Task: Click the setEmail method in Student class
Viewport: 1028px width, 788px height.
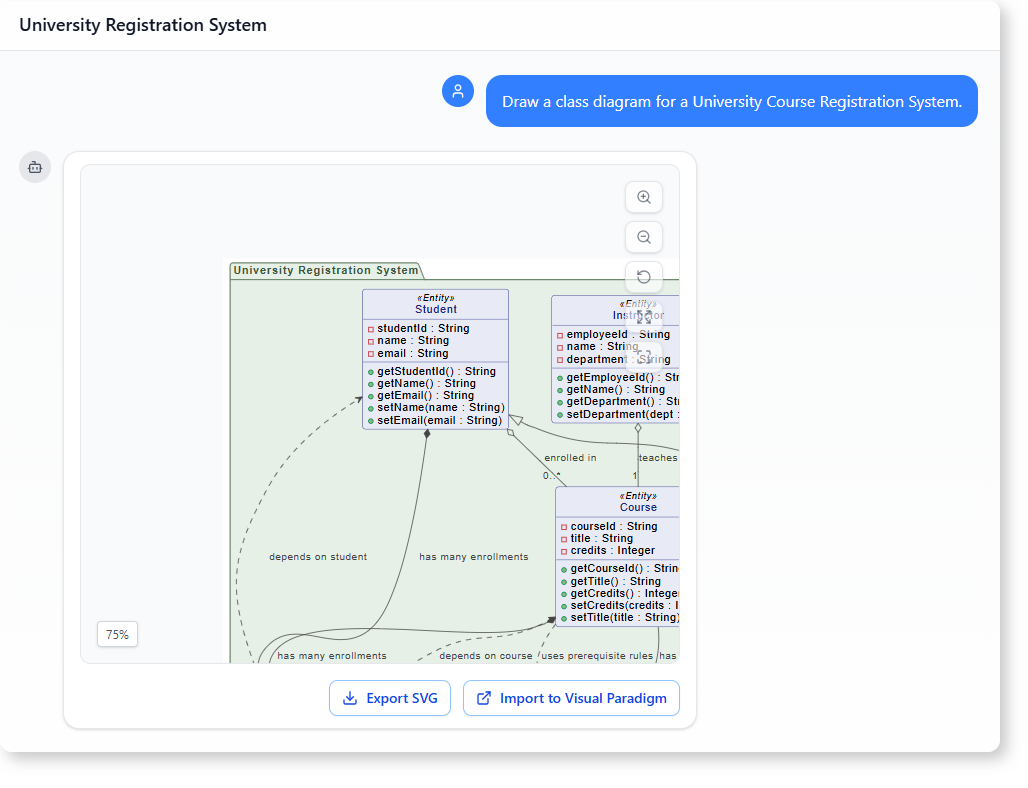Action: click(439, 420)
